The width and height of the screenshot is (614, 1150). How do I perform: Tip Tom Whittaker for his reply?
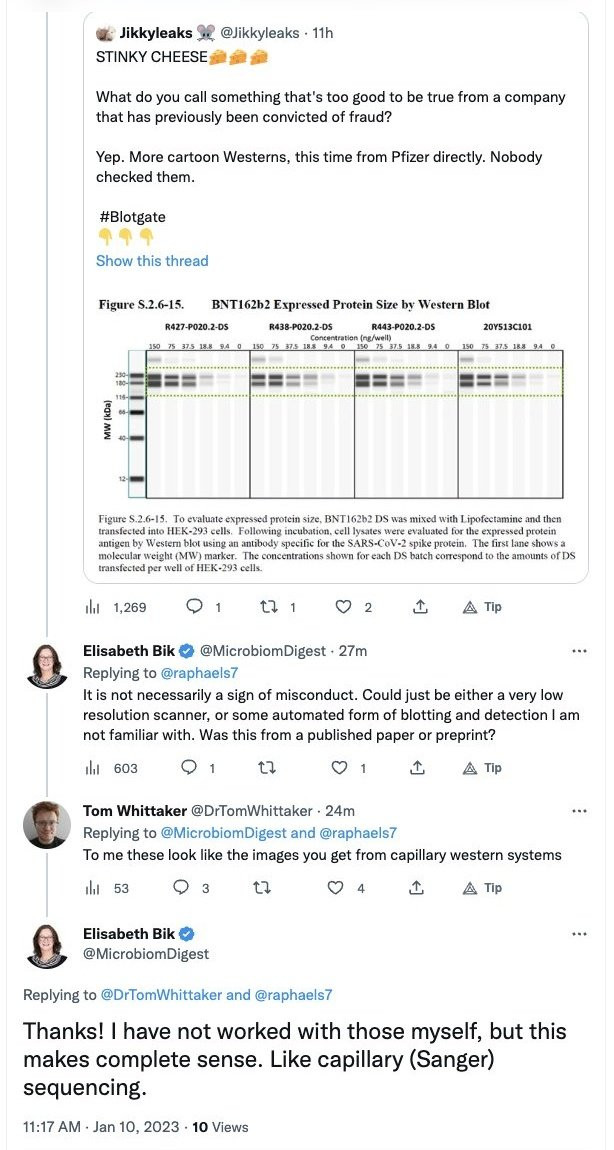click(482, 888)
